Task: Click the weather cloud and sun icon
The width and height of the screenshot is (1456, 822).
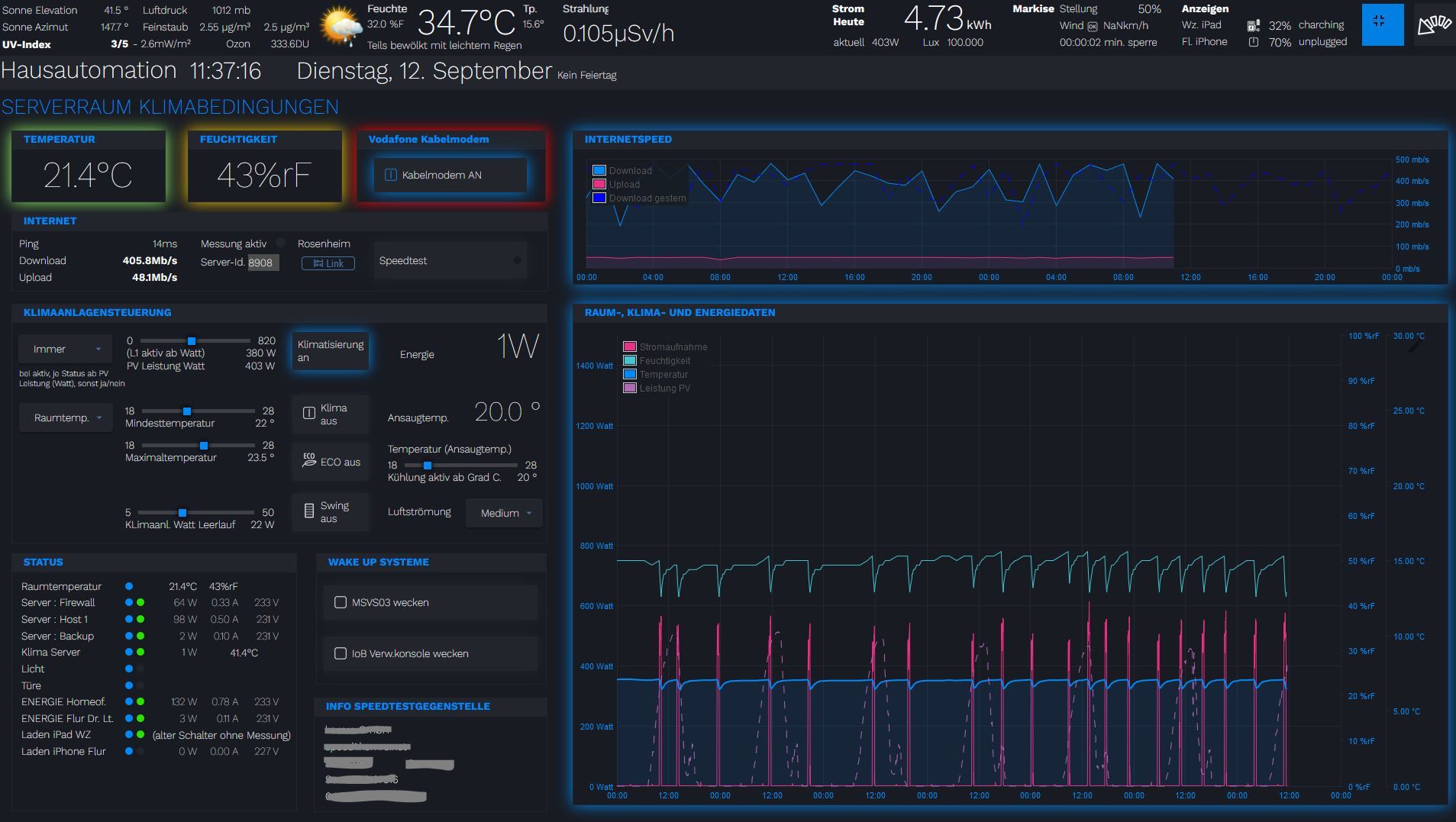Action: (341, 27)
